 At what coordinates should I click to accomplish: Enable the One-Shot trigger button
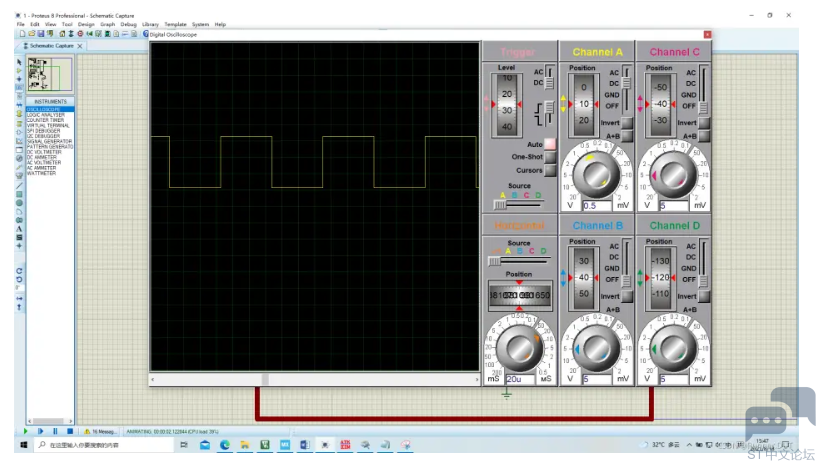(550, 157)
